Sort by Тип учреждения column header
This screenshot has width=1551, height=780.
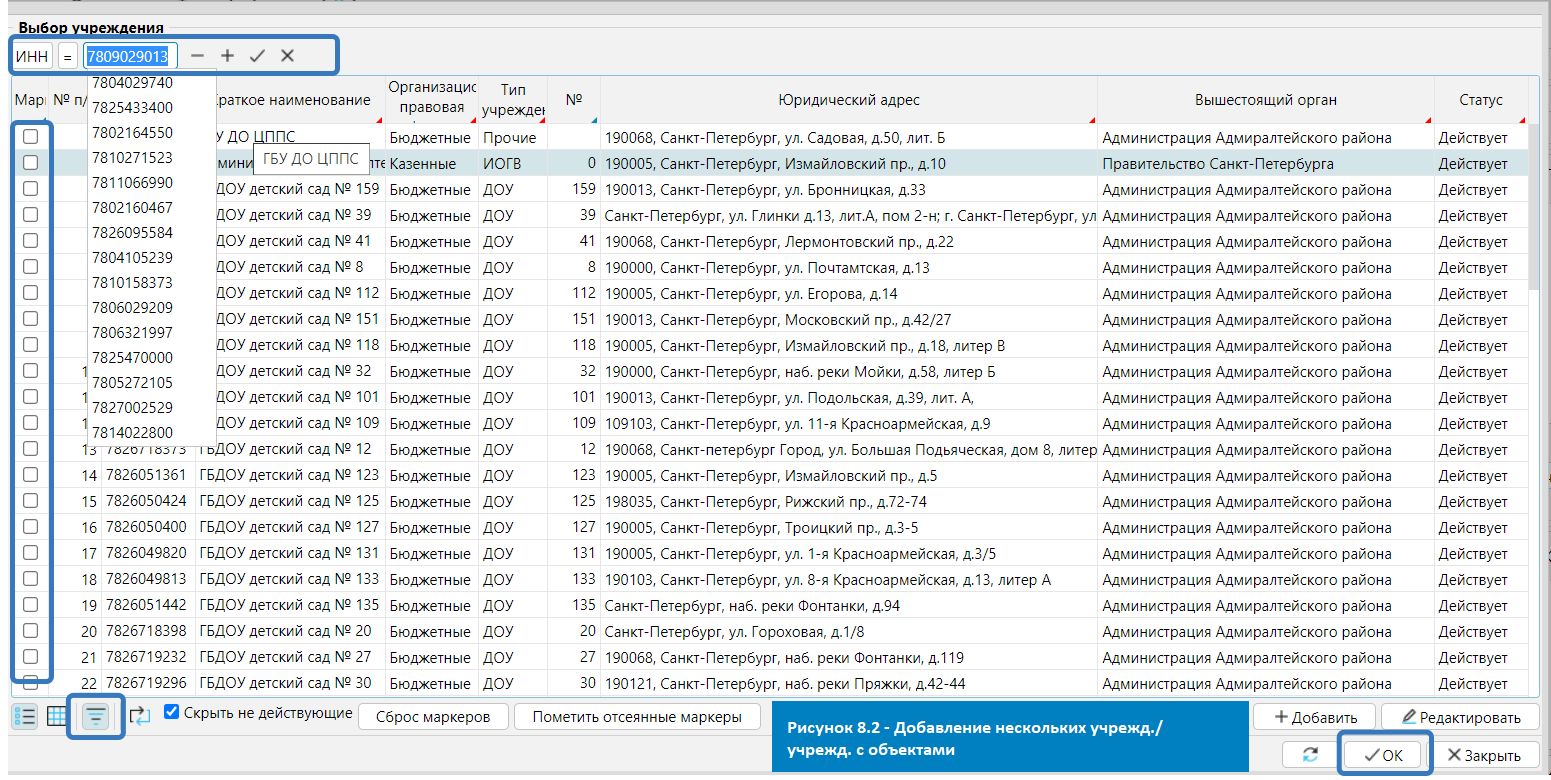(x=513, y=100)
